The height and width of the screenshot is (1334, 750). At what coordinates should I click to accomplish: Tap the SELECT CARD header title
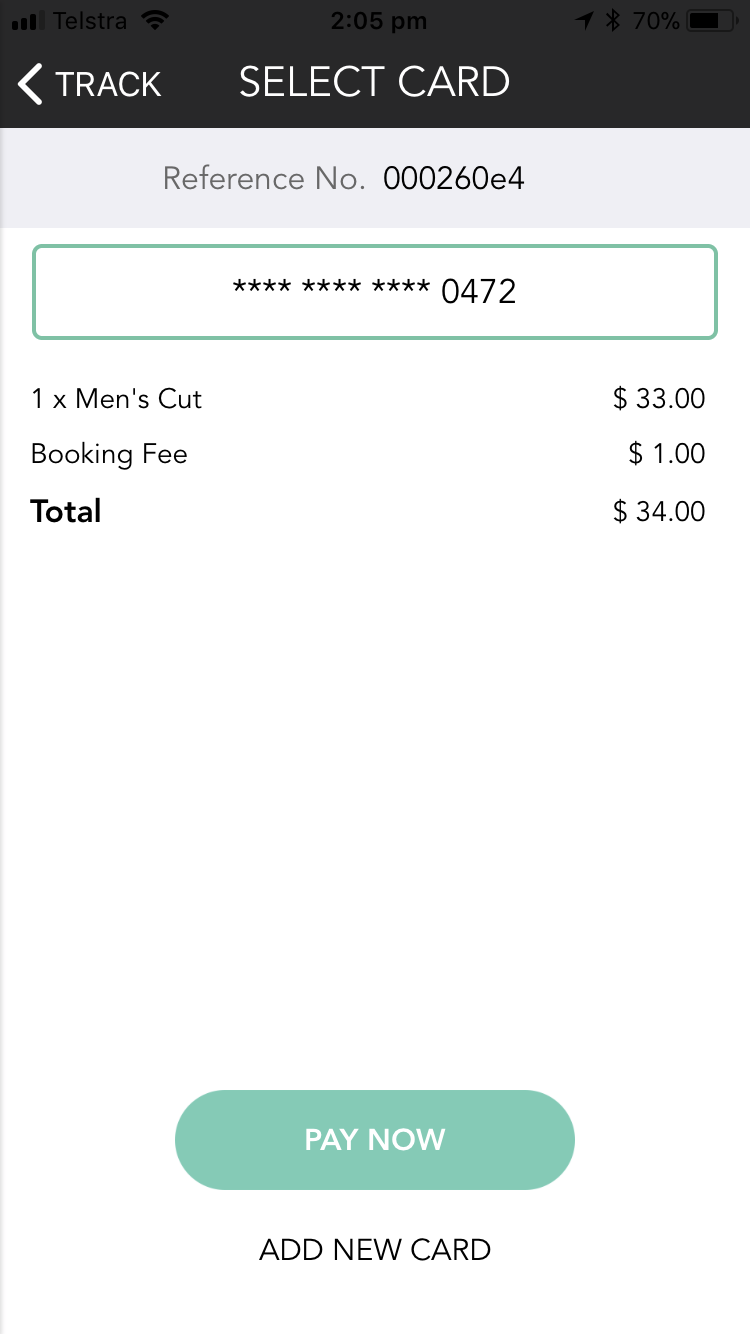[x=375, y=82]
